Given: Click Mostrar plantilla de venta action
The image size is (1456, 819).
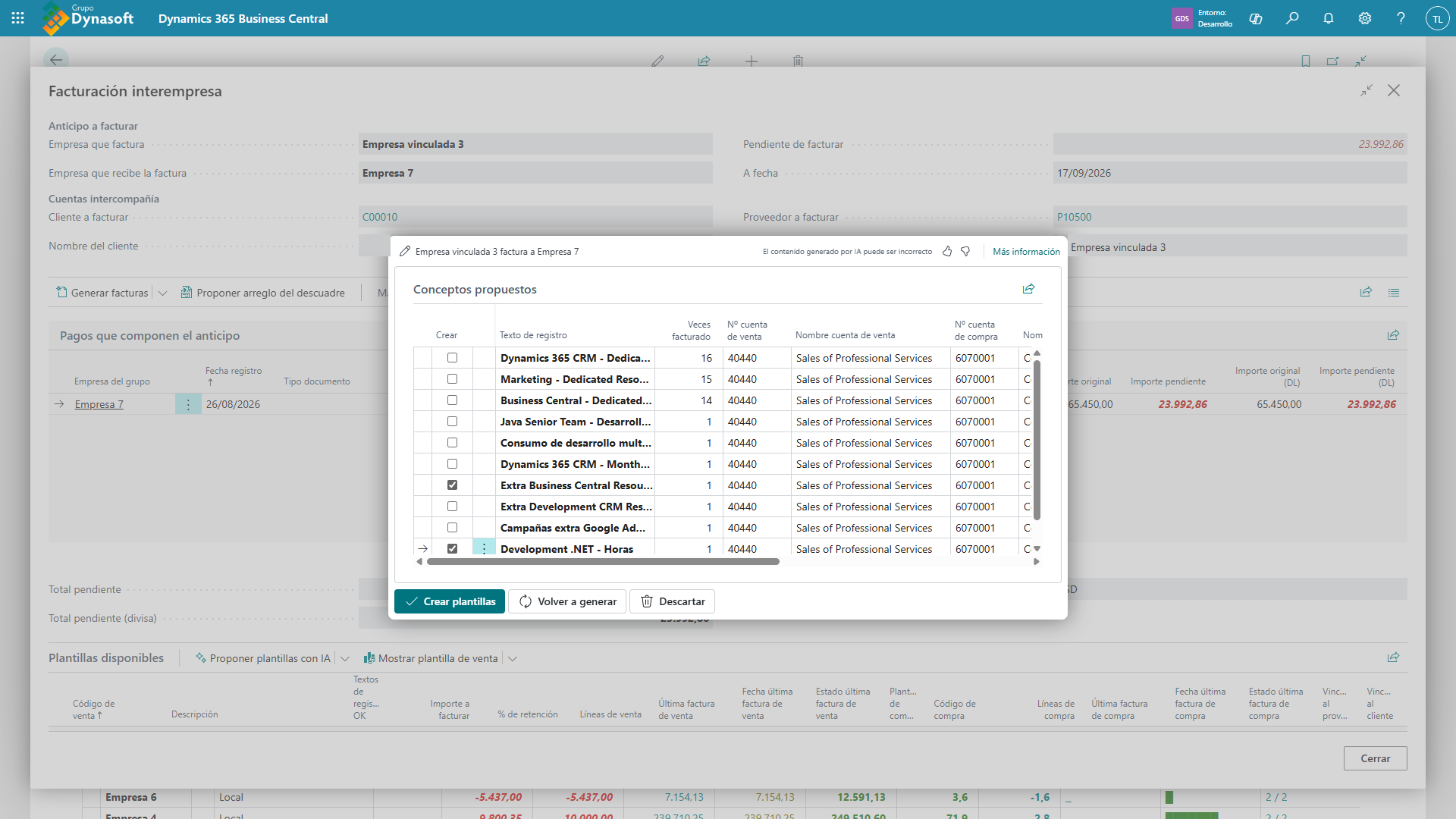Looking at the screenshot, I should pyautogui.click(x=431, y=658).
